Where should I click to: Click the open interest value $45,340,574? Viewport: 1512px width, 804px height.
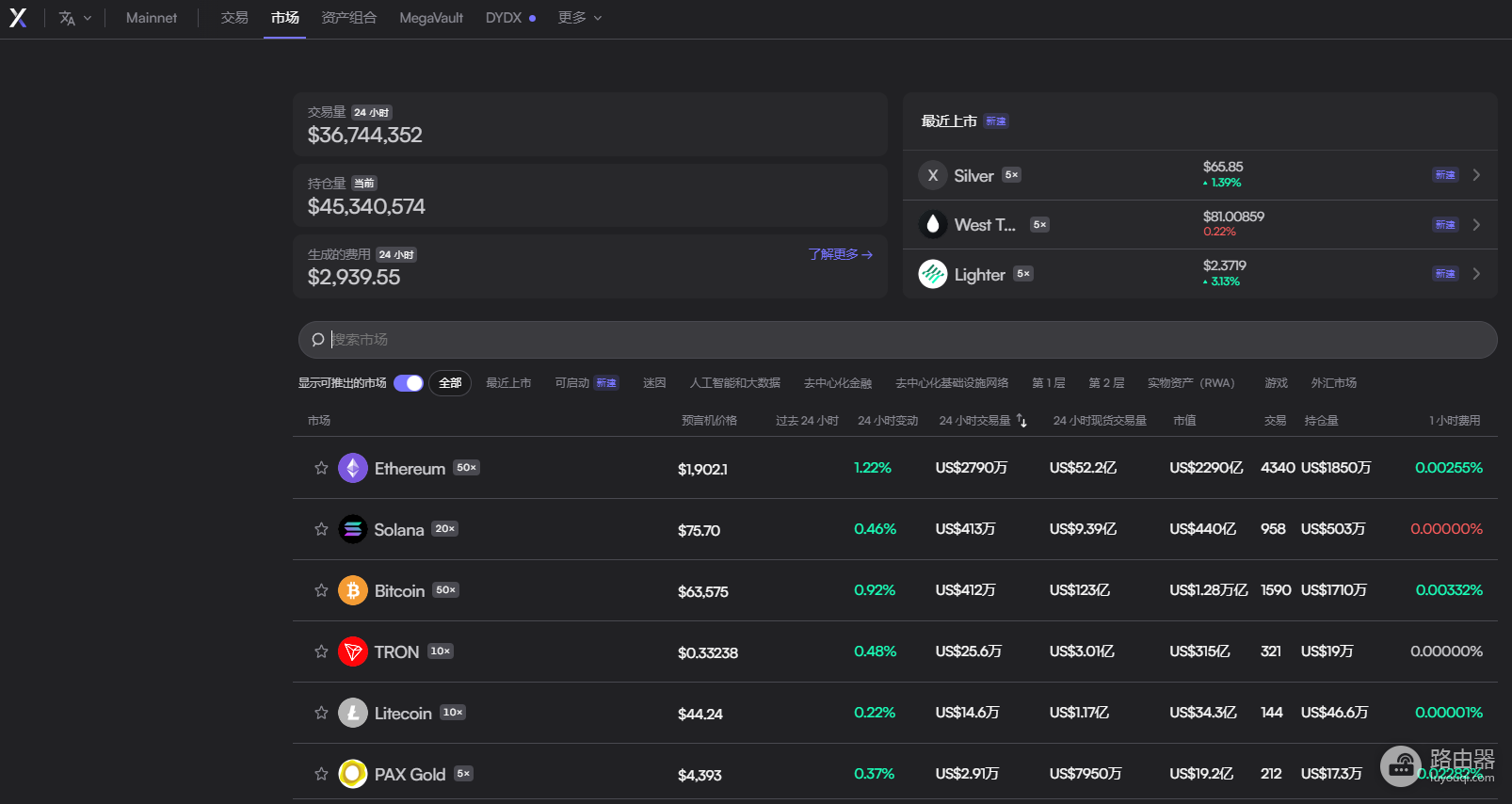[x=366, y=206]
